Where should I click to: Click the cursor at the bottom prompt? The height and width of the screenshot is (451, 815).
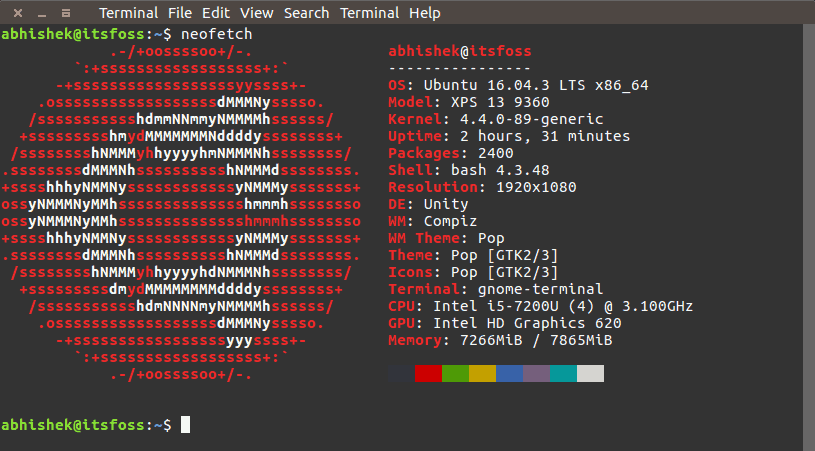[185, 425]
